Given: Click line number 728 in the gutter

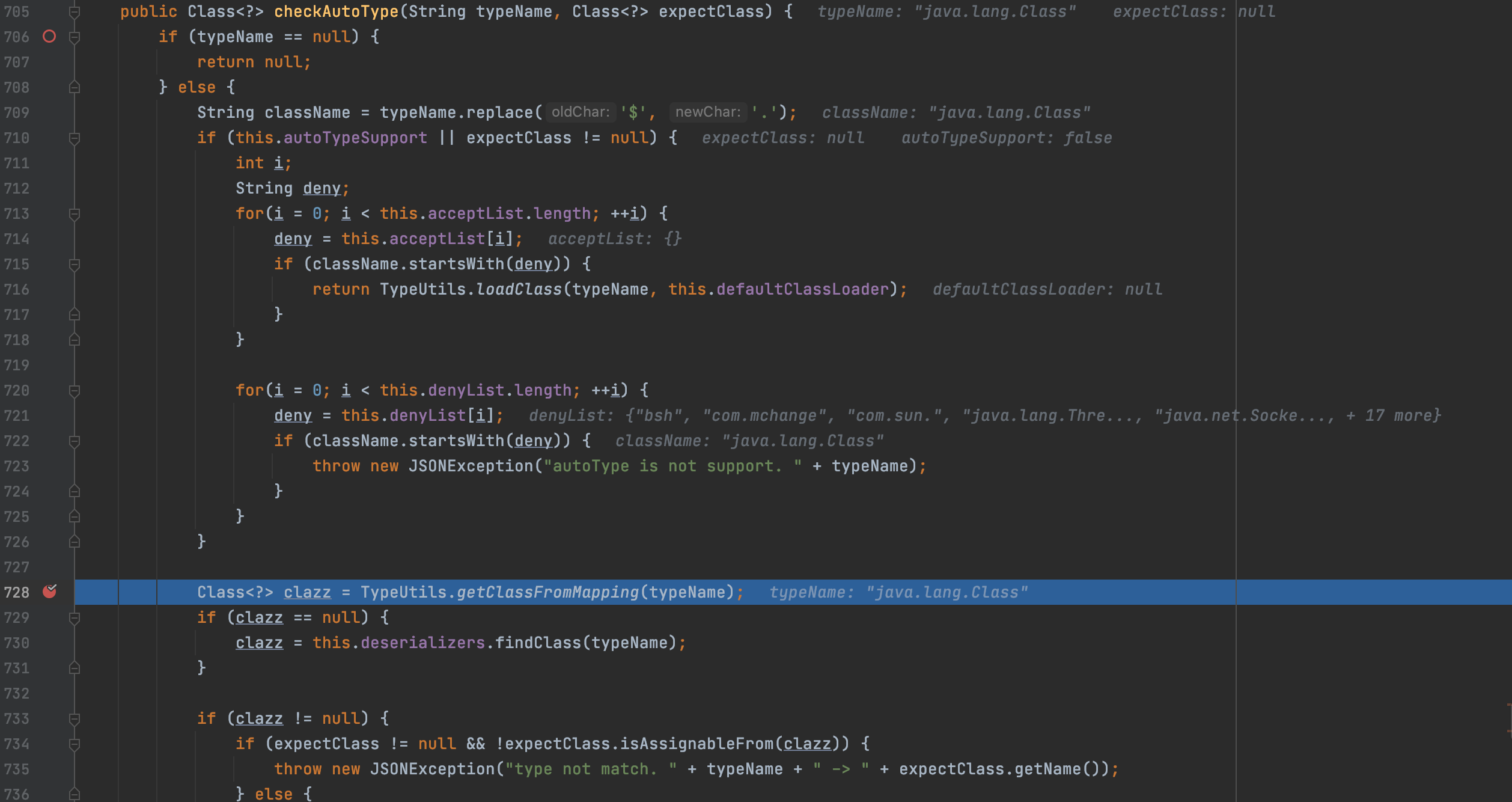Looking at the screenshot, I should (16, 592).
